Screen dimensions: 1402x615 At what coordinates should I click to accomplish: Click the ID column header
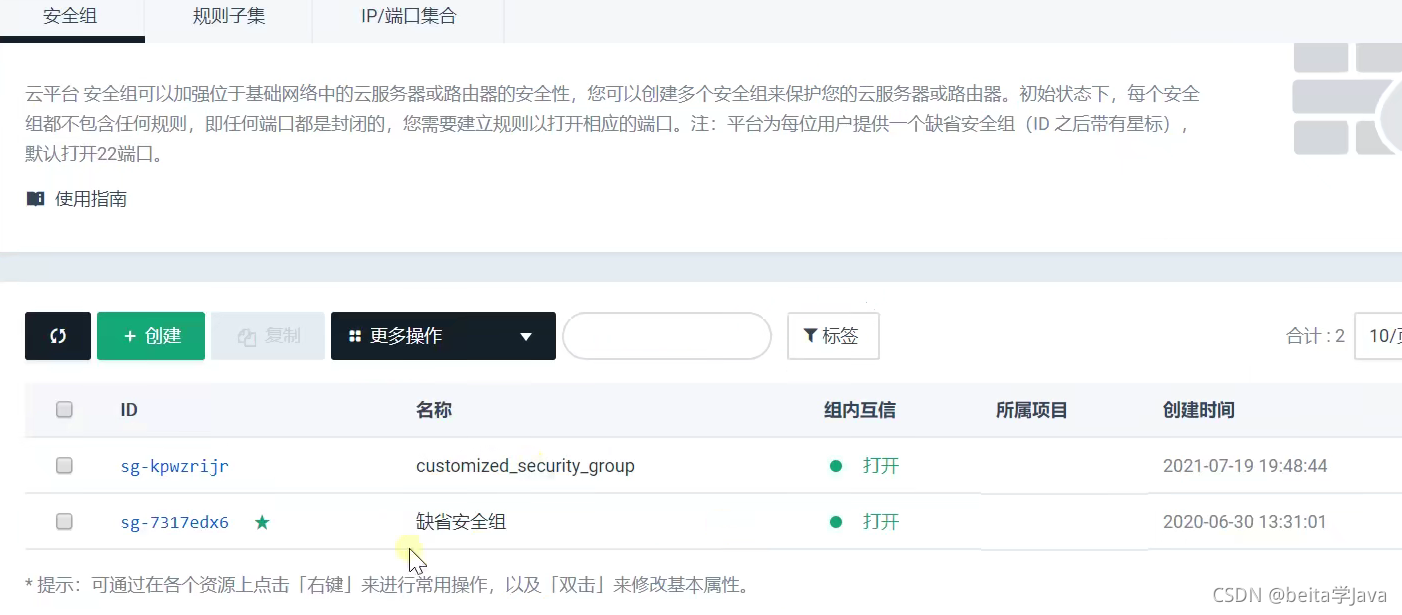tap(129, 410)
